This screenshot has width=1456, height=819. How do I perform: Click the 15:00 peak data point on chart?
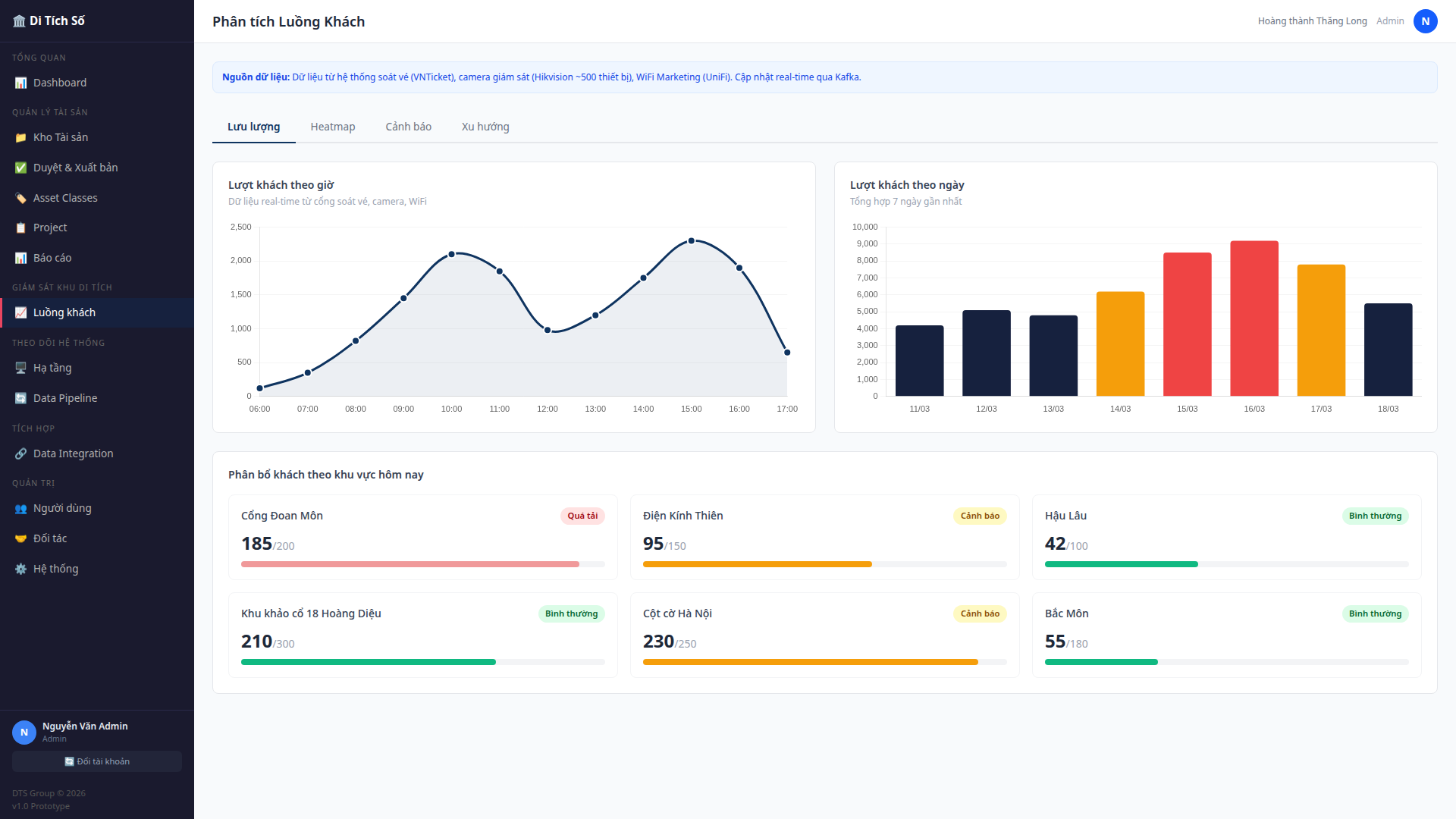(x=691, y=241)
